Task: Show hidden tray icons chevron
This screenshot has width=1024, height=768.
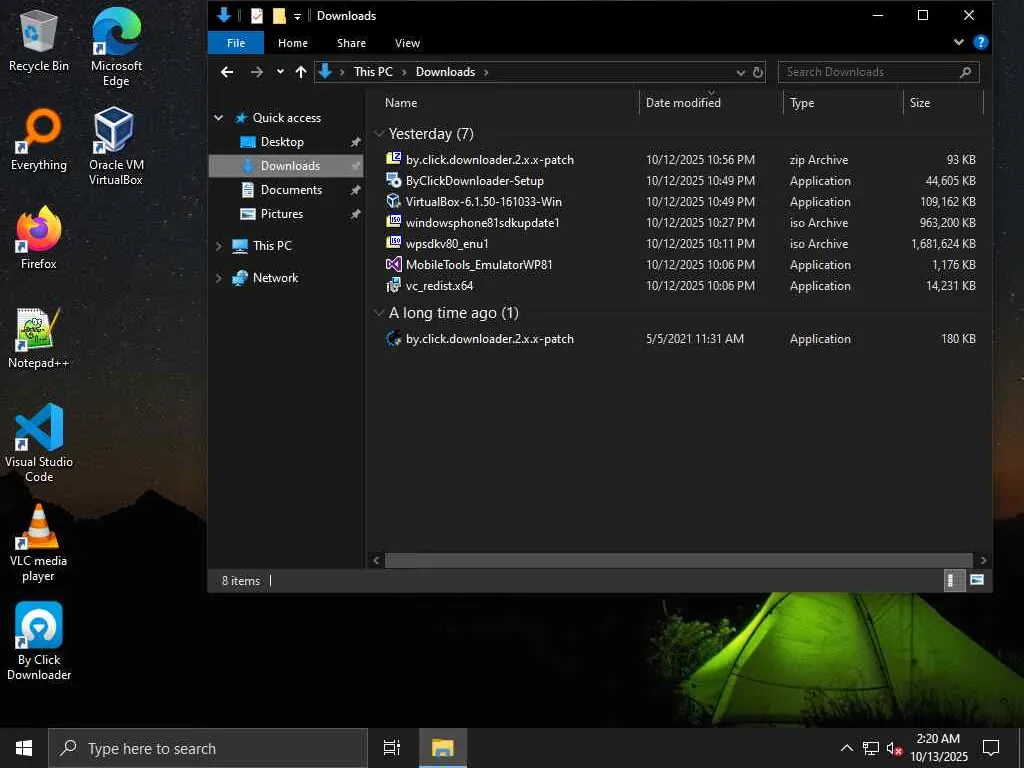Action: click(x=846, y=748)
